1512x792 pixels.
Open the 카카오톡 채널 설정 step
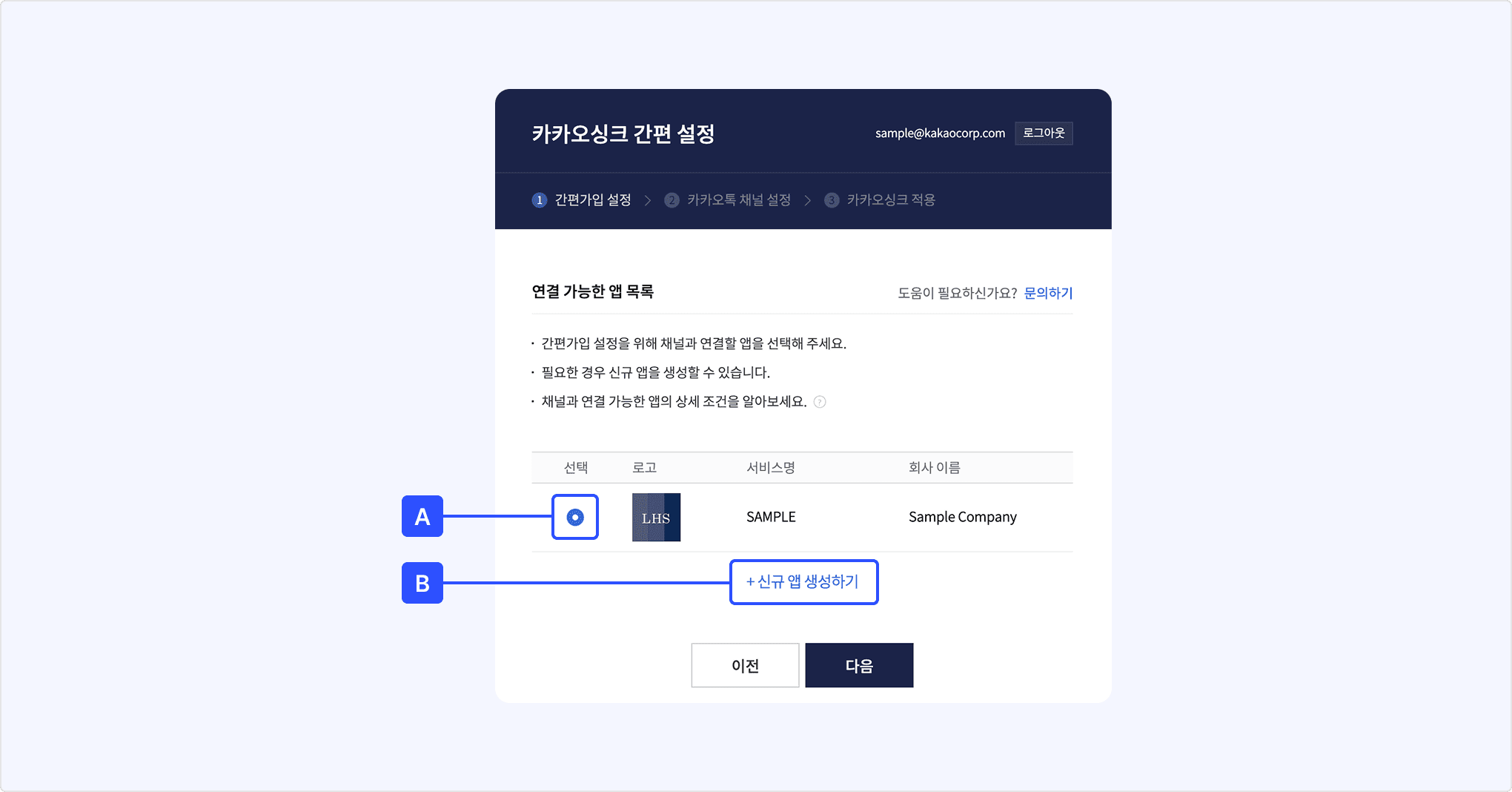(728, 200)
